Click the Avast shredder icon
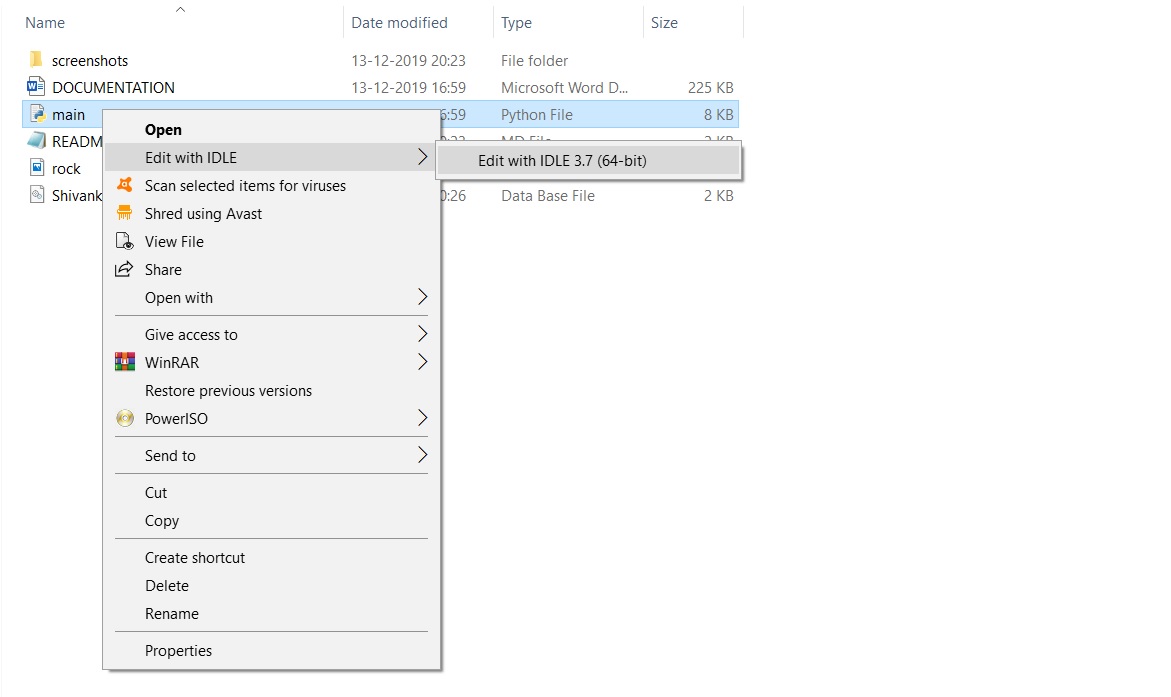Viewport: 1171px width, 697px height. coord(125,213)
